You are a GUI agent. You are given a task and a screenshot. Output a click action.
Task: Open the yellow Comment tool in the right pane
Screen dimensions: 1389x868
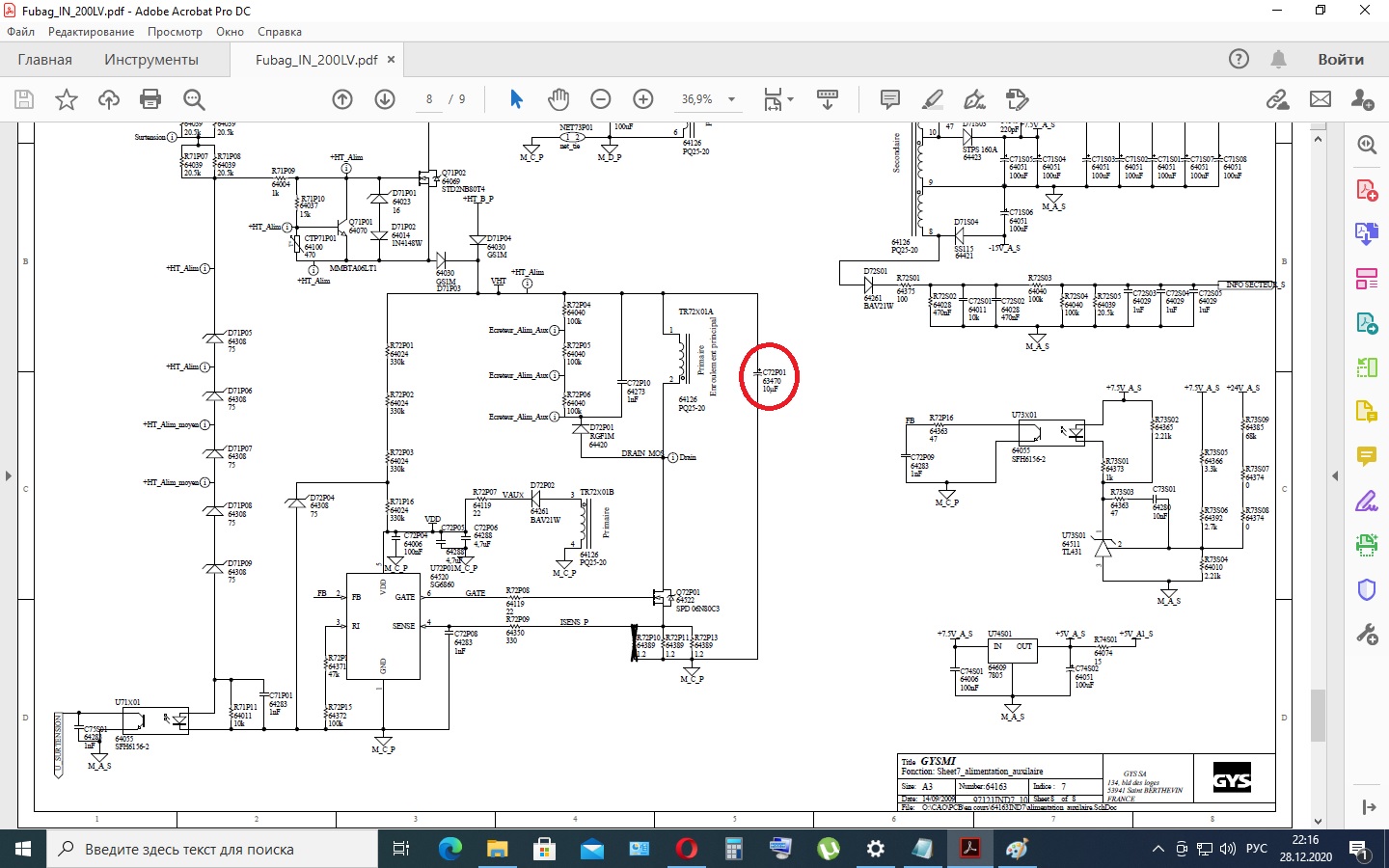(1367, 456)
